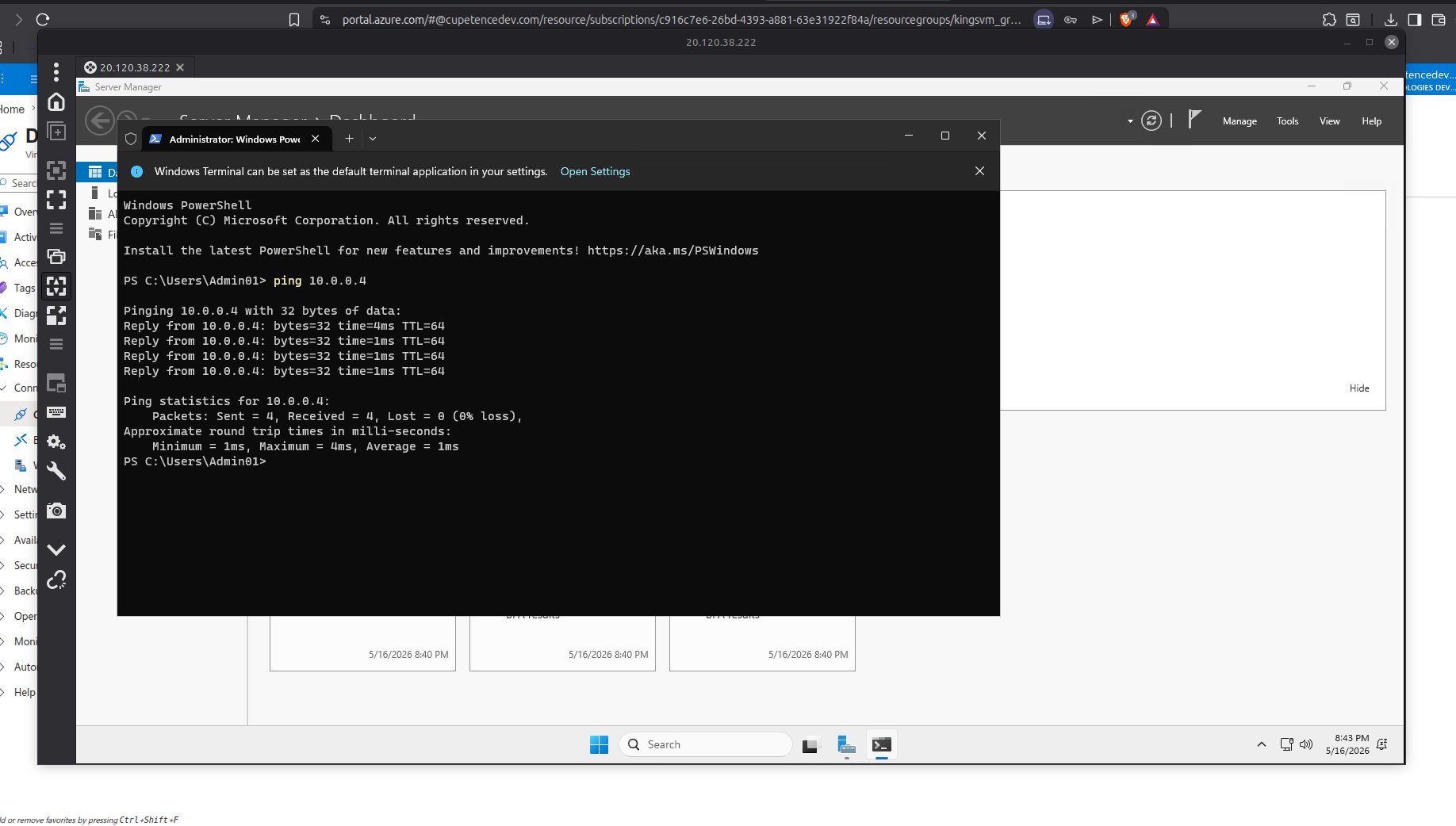Screen dimensions: 1456x826
Task: Open the browser extensions puzzle icon
Action: (x=1329, y=20)
